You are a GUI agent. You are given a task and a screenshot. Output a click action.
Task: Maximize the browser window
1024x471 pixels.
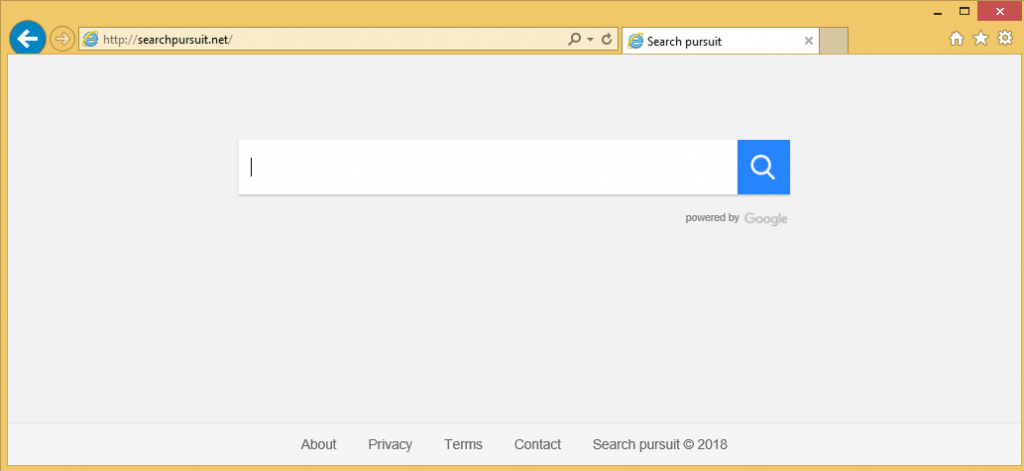pyautogui.click(x=964, y=10)
